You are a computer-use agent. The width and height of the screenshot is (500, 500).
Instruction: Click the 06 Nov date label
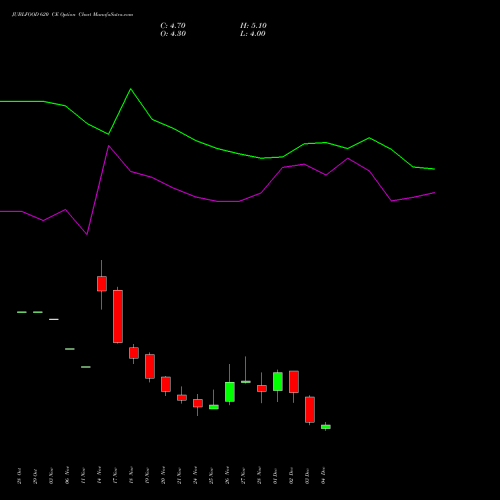(67, 476)
